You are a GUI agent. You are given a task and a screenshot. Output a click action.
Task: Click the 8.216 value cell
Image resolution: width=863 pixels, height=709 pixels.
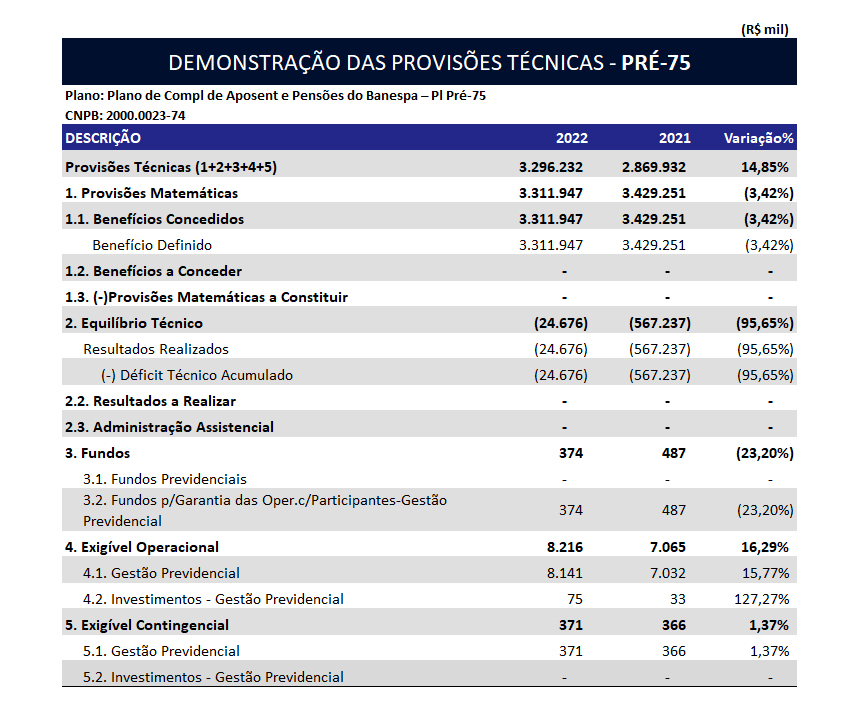[x=565, y=547]
